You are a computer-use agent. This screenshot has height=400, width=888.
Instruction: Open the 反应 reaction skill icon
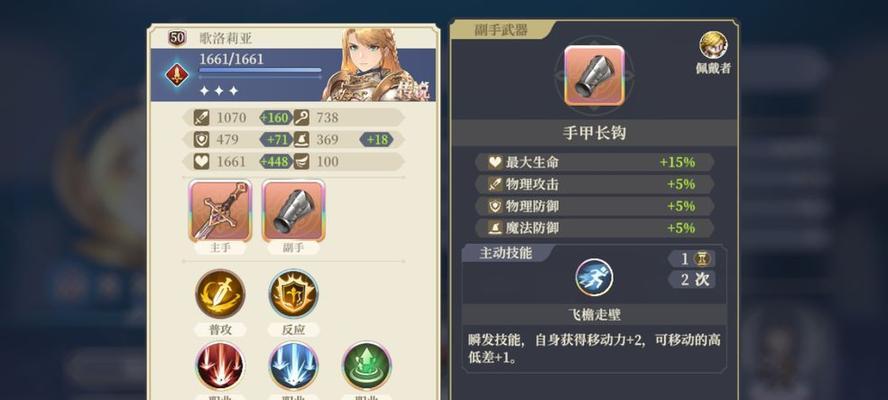tap(293, 294)
